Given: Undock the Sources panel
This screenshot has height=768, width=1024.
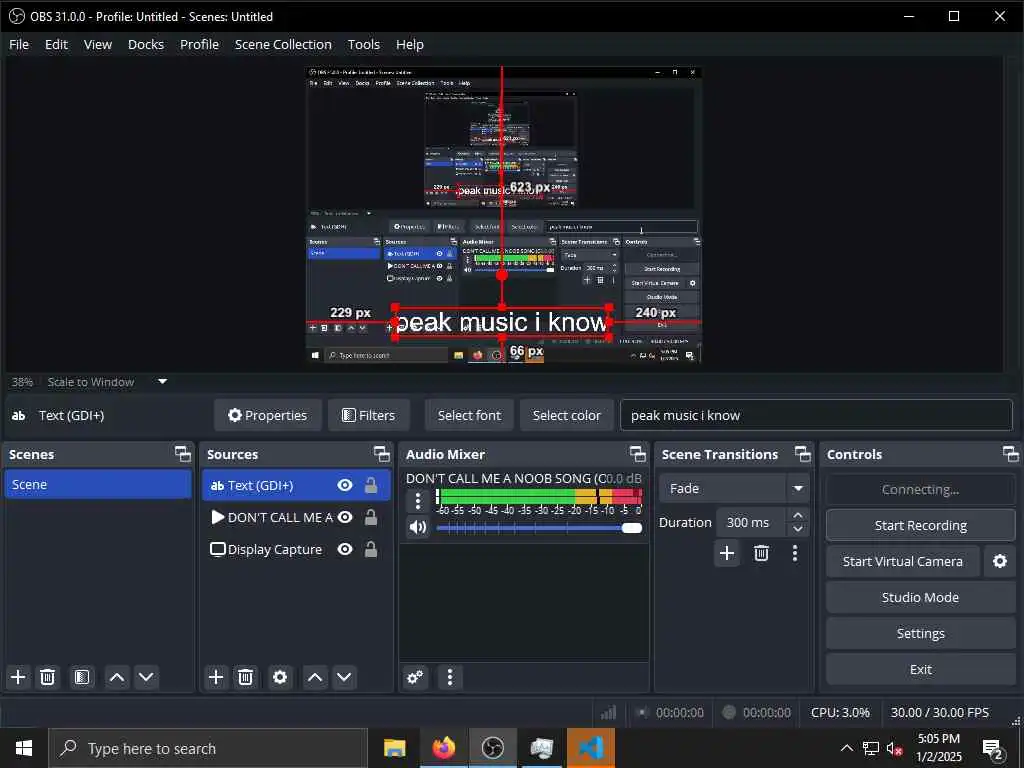Looking at the screenshot, I should click(x=381, y=454).
